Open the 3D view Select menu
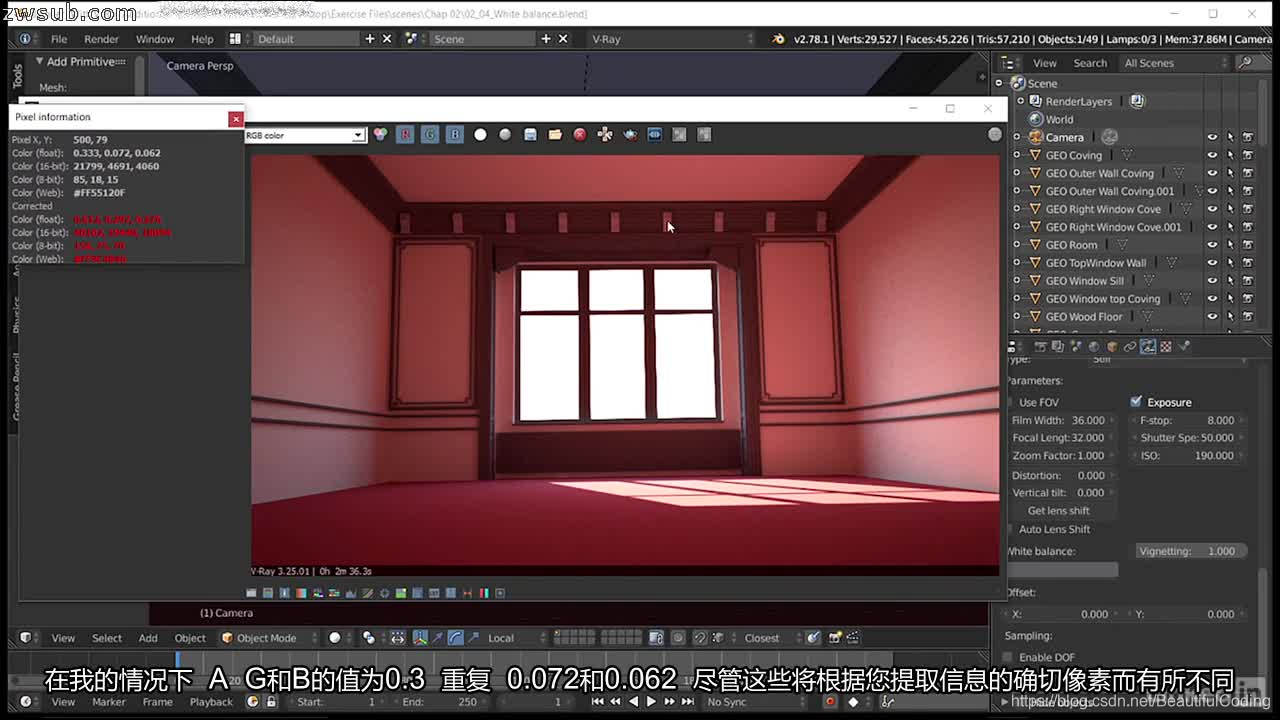 pyautogui.click(x=107, y=638)
